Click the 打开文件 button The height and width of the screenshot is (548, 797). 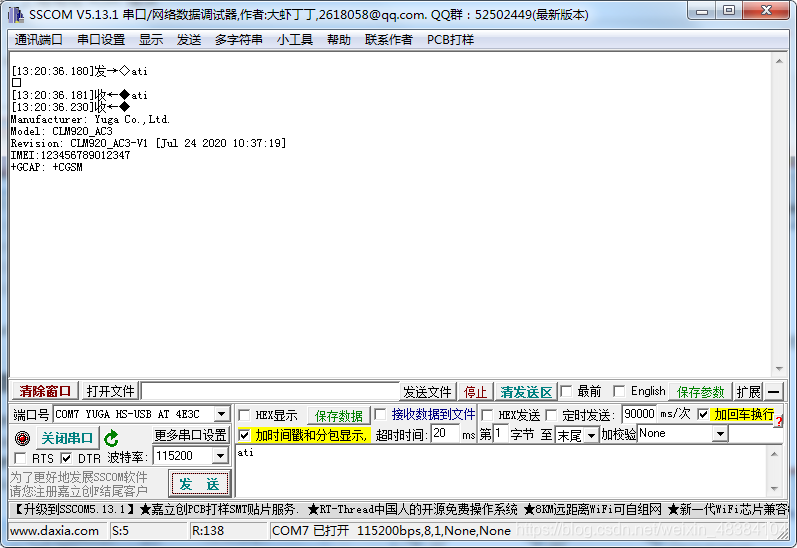pos(110,391)
